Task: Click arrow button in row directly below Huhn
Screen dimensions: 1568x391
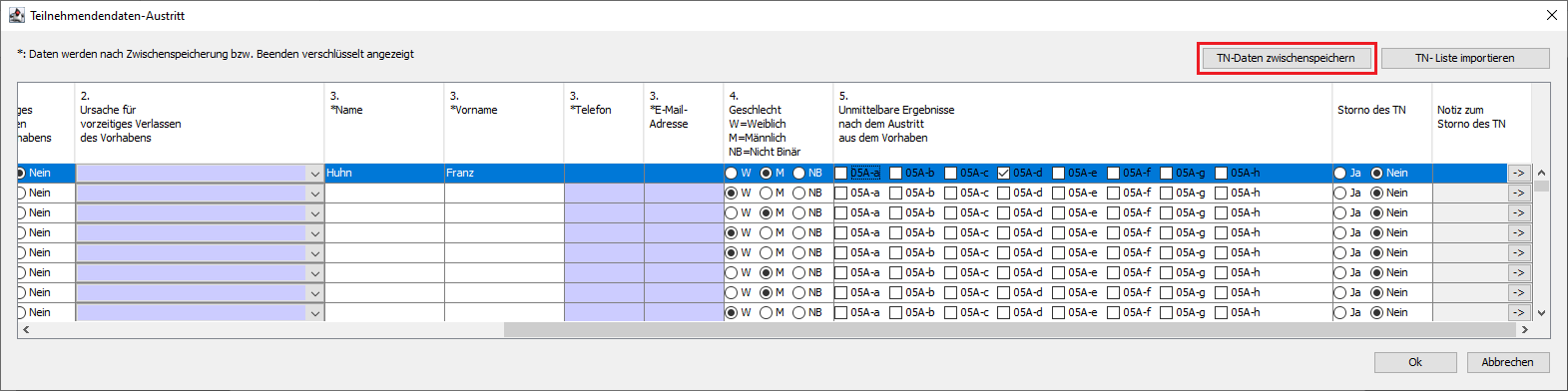Action: pyautogui.click(x=1518, y=194)
